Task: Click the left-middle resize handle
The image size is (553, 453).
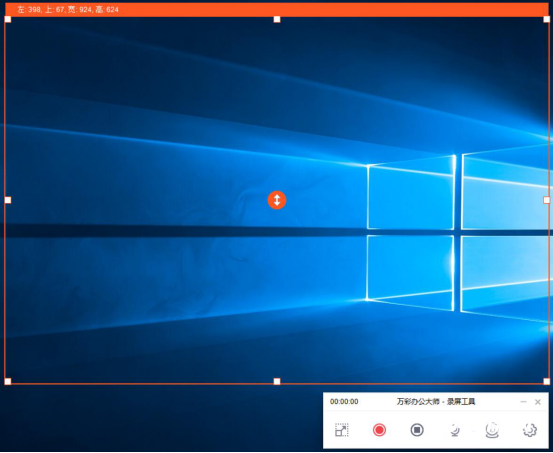Action: pyautogui.click(x=8, y=200)
